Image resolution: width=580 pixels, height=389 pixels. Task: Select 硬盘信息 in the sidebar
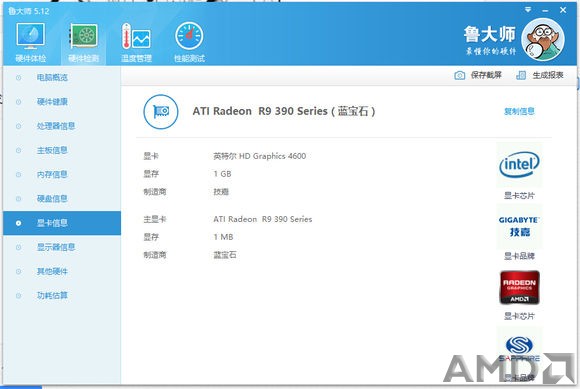coord(62,199)
